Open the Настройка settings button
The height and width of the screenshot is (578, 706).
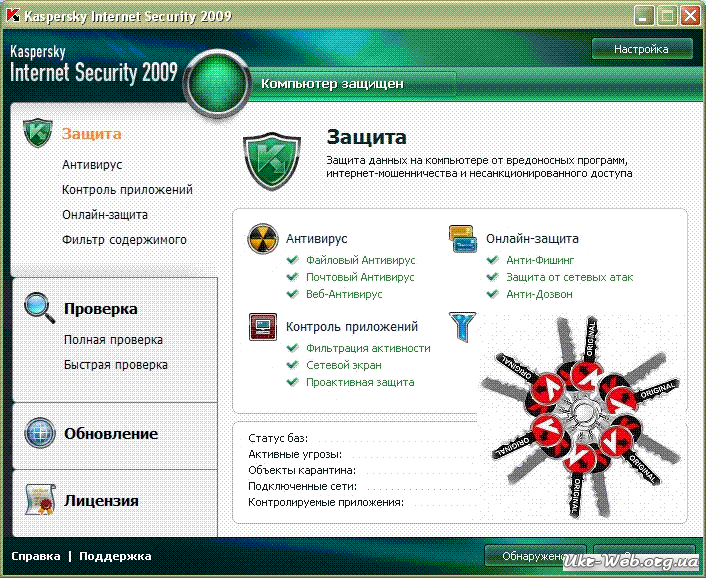(642, 49)
